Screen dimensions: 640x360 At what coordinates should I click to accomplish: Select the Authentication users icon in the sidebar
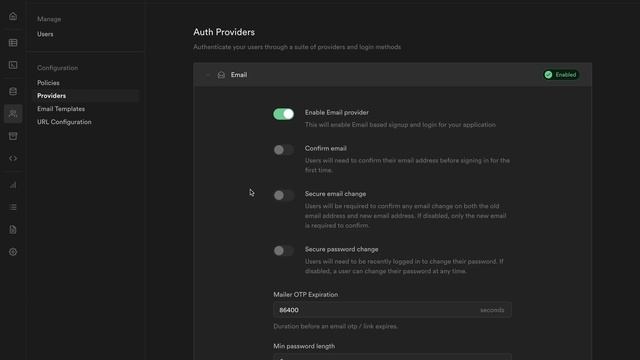click(x=13, y=113)
